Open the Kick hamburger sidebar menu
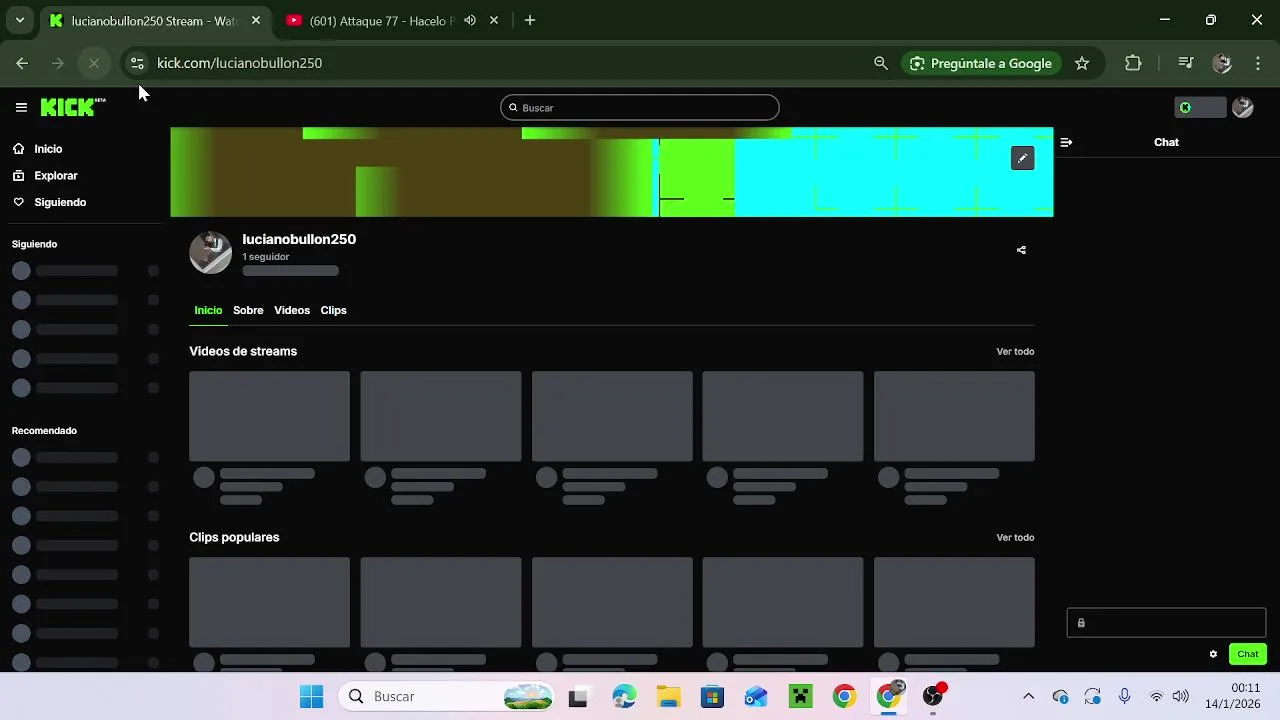 click(21, 108)
